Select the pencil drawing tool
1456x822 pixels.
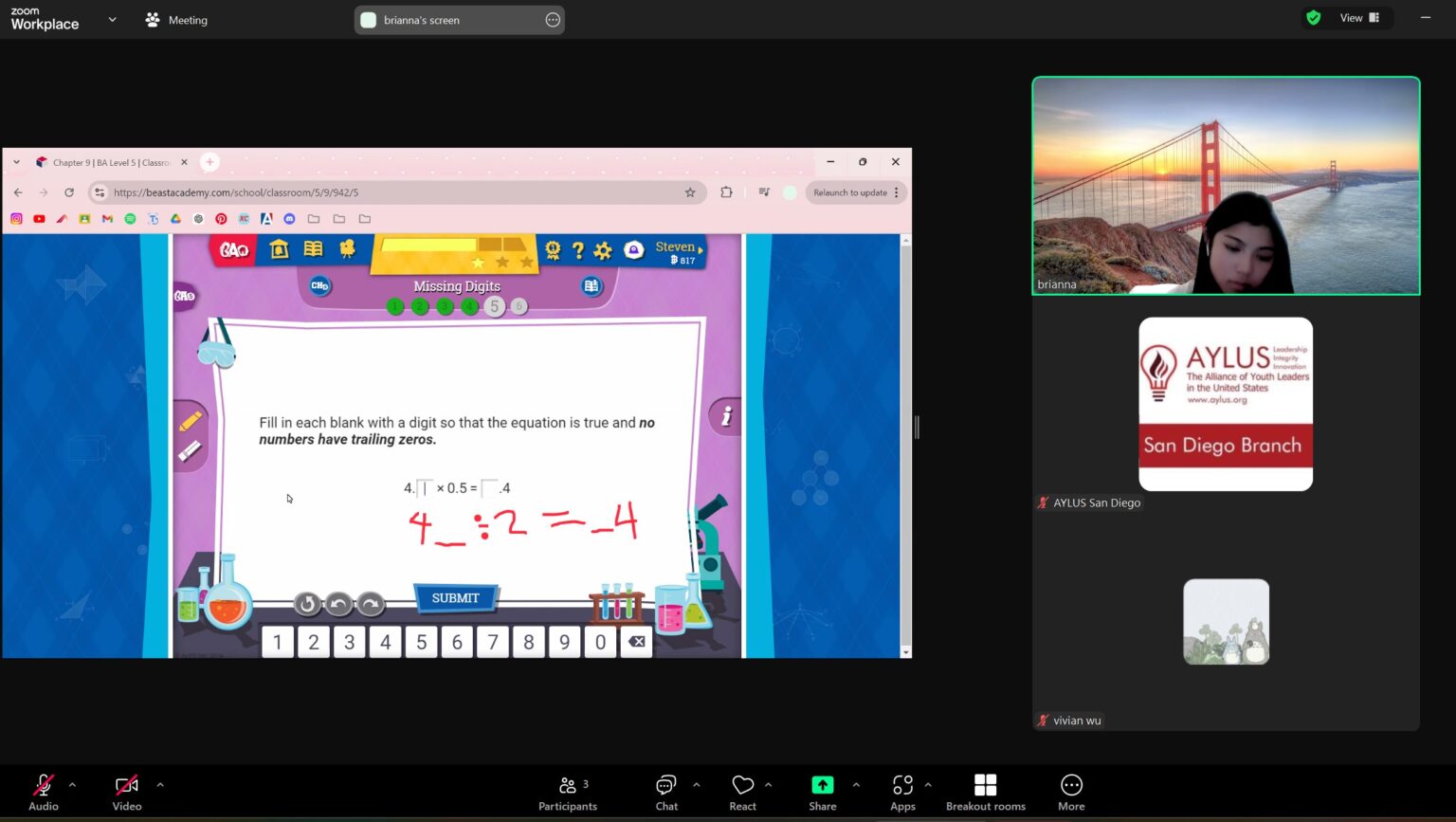tap(191, 420)
